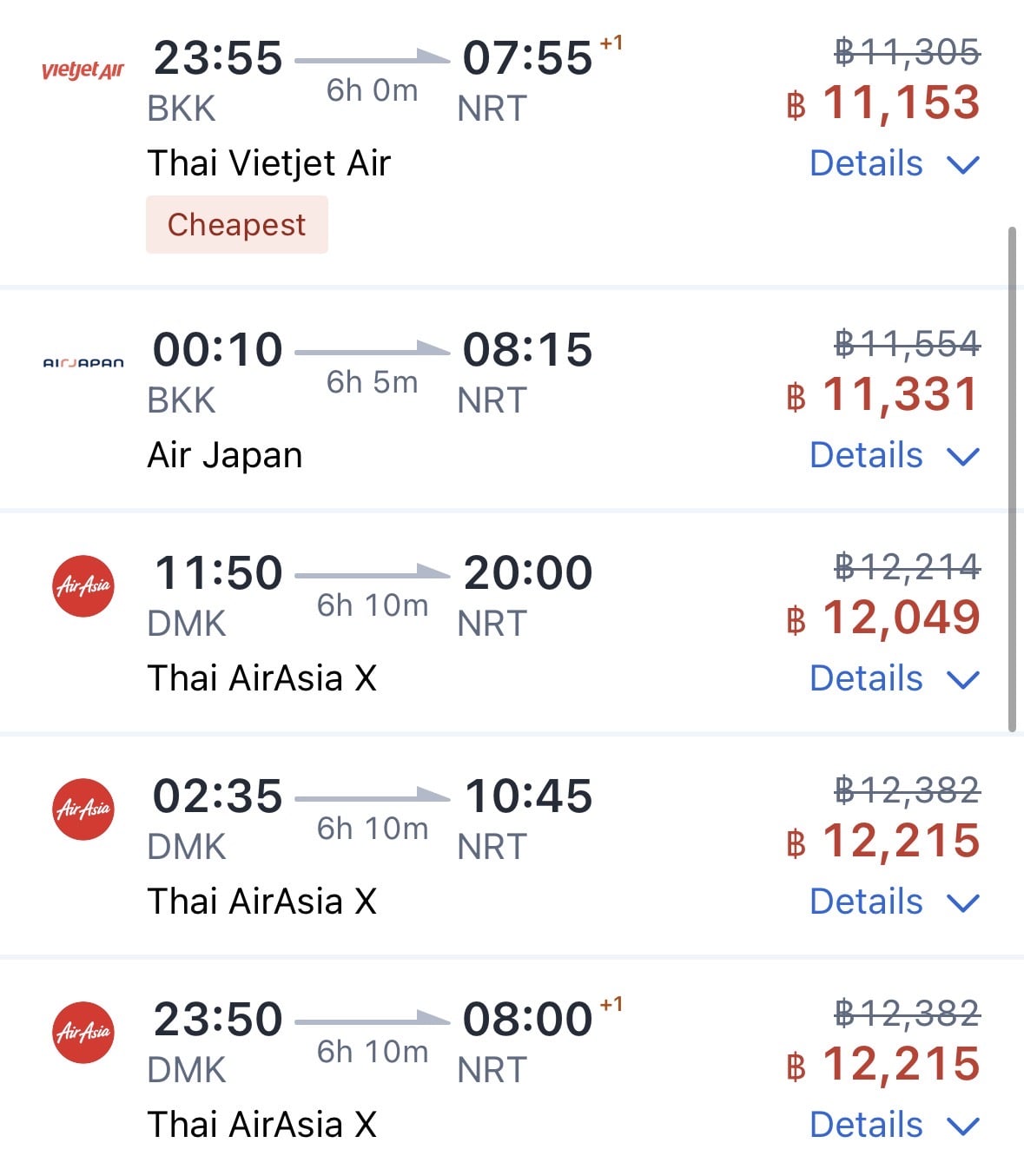Screen dimensions: 1024x1176
Task: Click the Thai Vietjet Air logo
Action: pos(83,70)
